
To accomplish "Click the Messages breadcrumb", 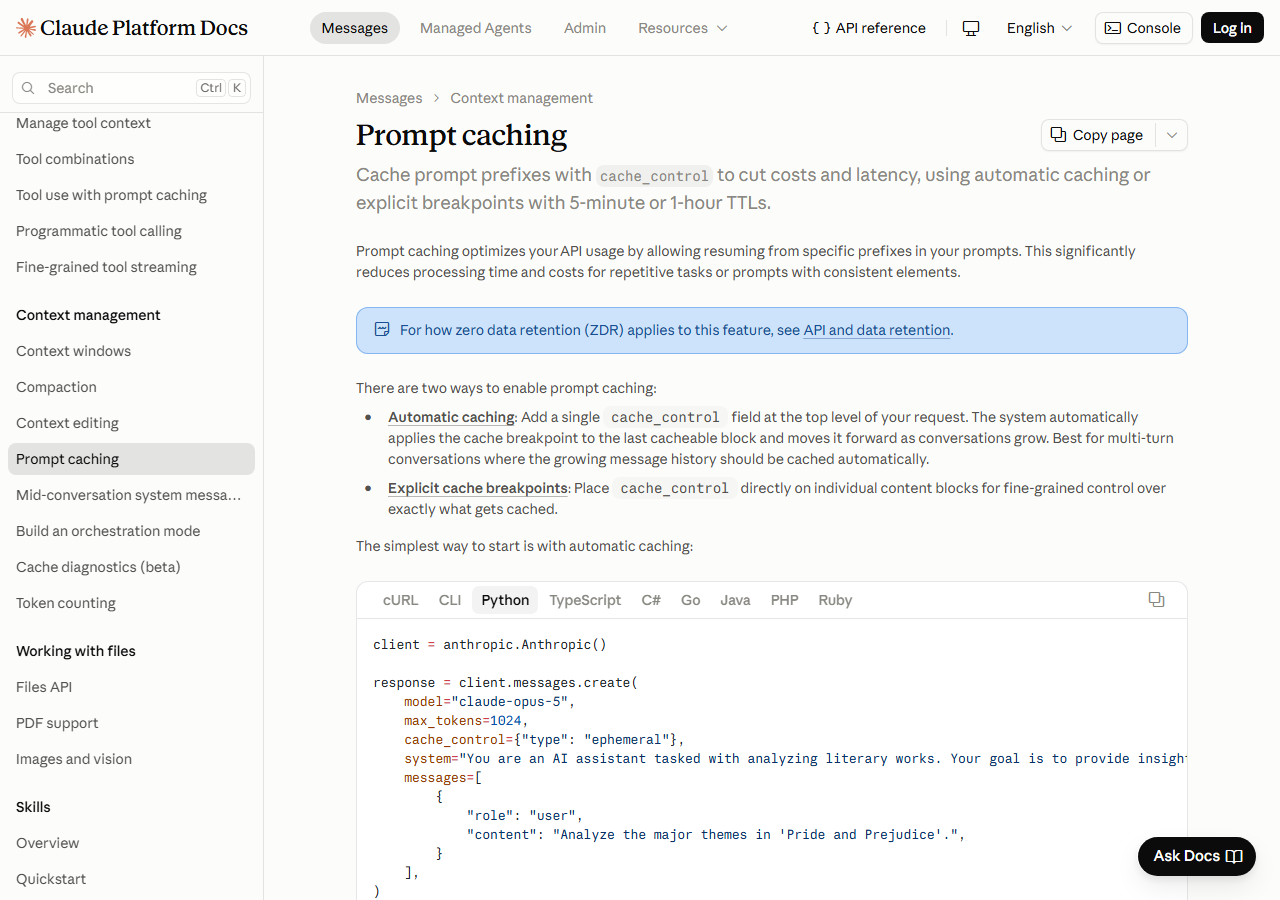I will pos(389,98).
